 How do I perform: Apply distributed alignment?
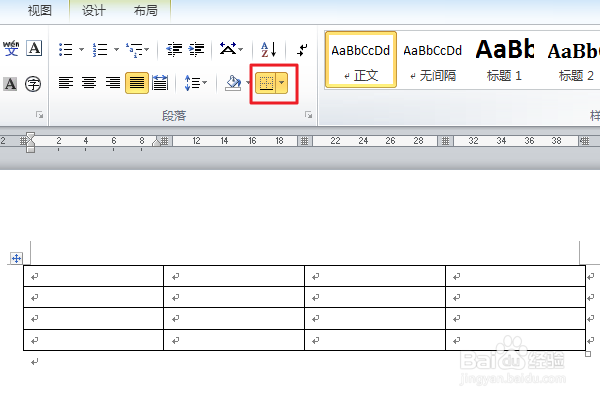pyautogui.click(x=160, y=83)
